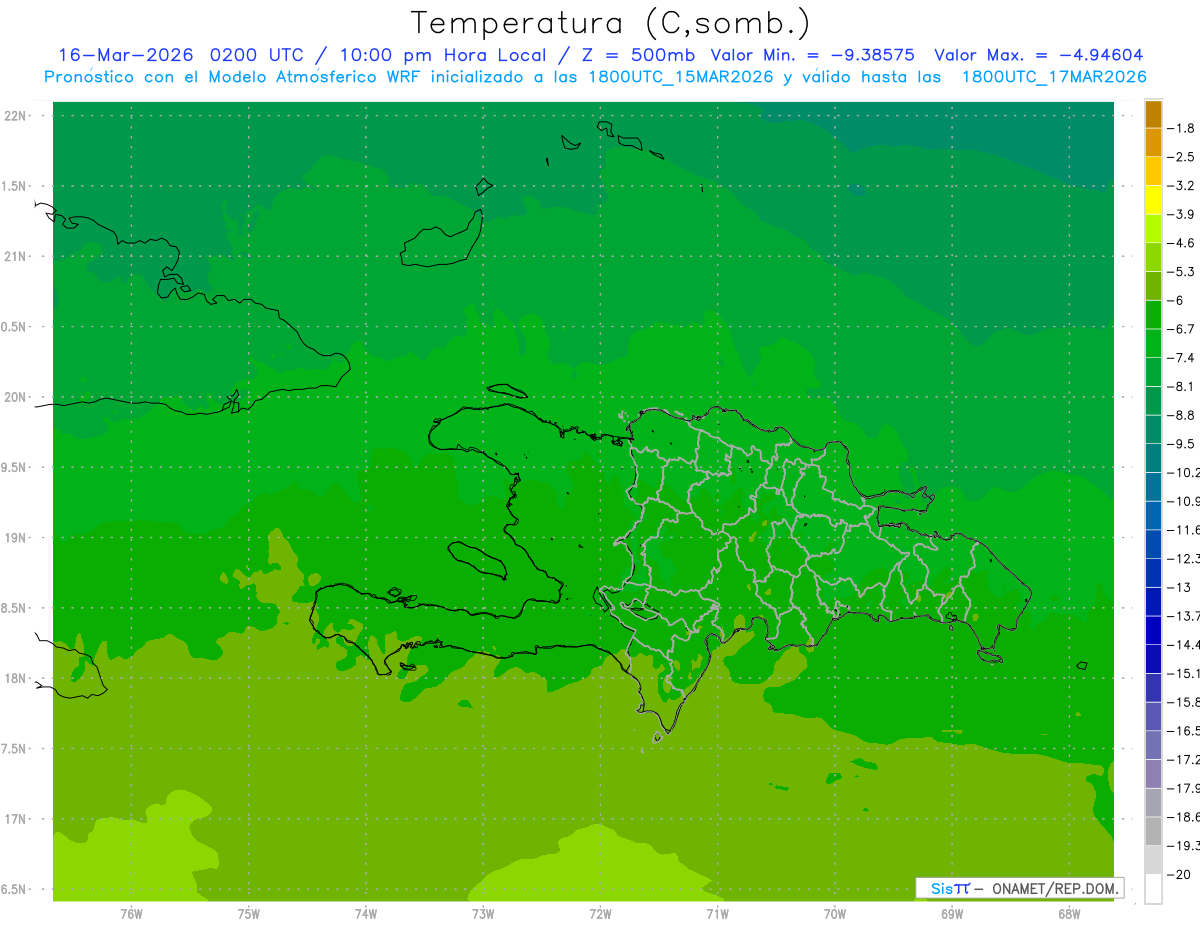Pick the topmost brown-orange swatch in the color bar

pyautogui.click(x=1153, y=114)
